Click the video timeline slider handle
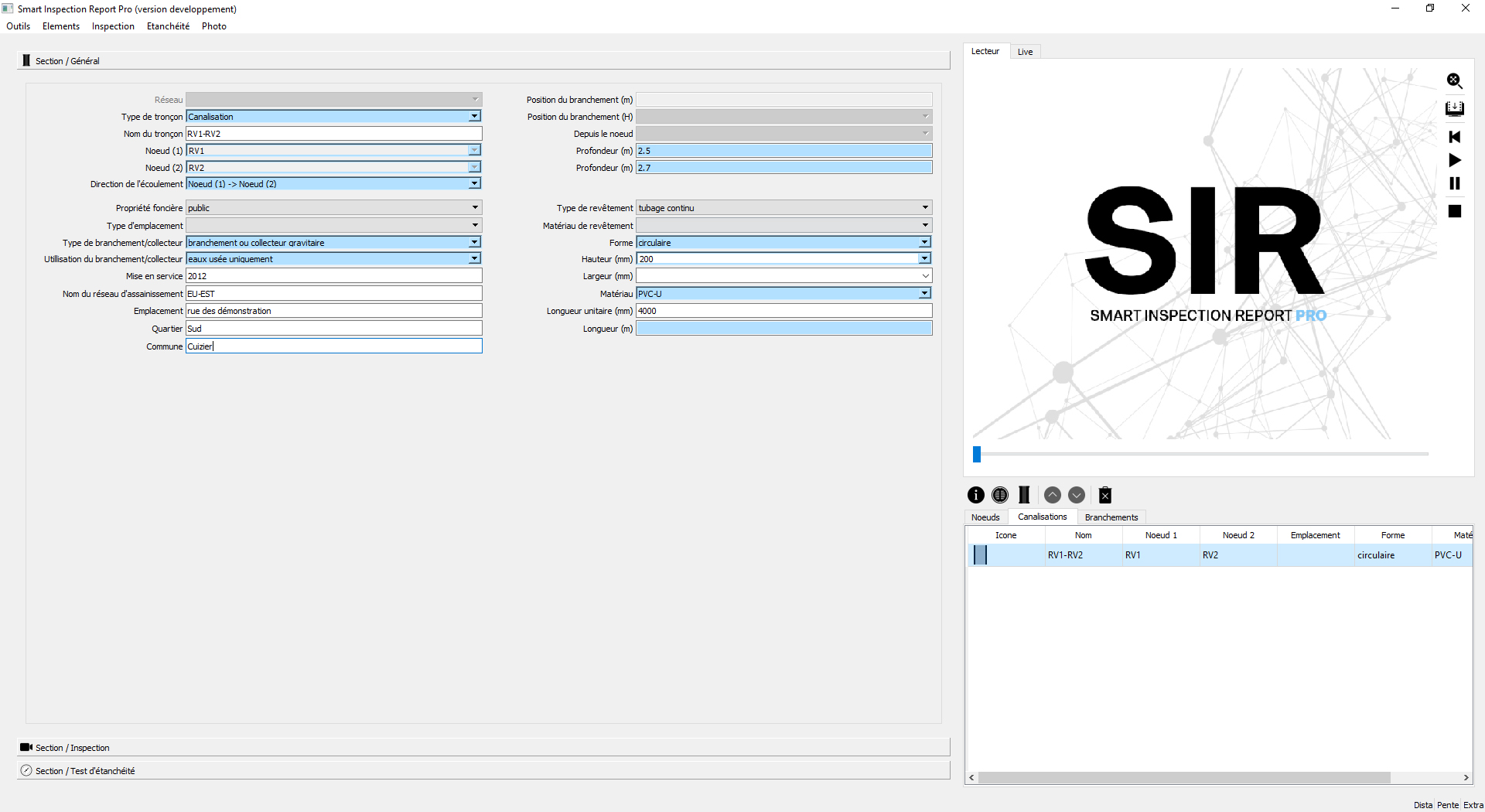 (x=977, y=454)
